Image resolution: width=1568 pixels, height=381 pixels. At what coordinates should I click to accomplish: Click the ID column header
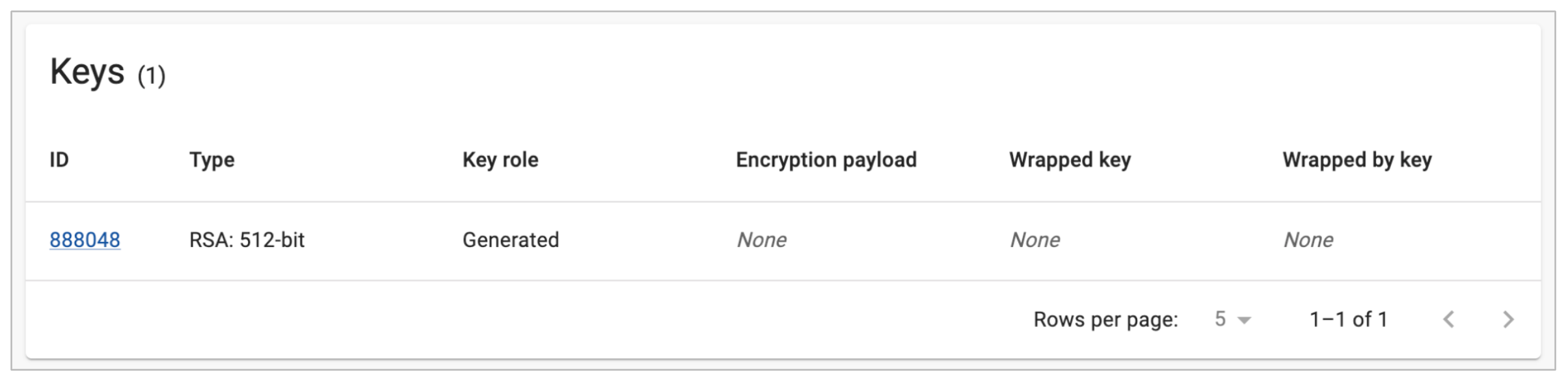(59, 160)
